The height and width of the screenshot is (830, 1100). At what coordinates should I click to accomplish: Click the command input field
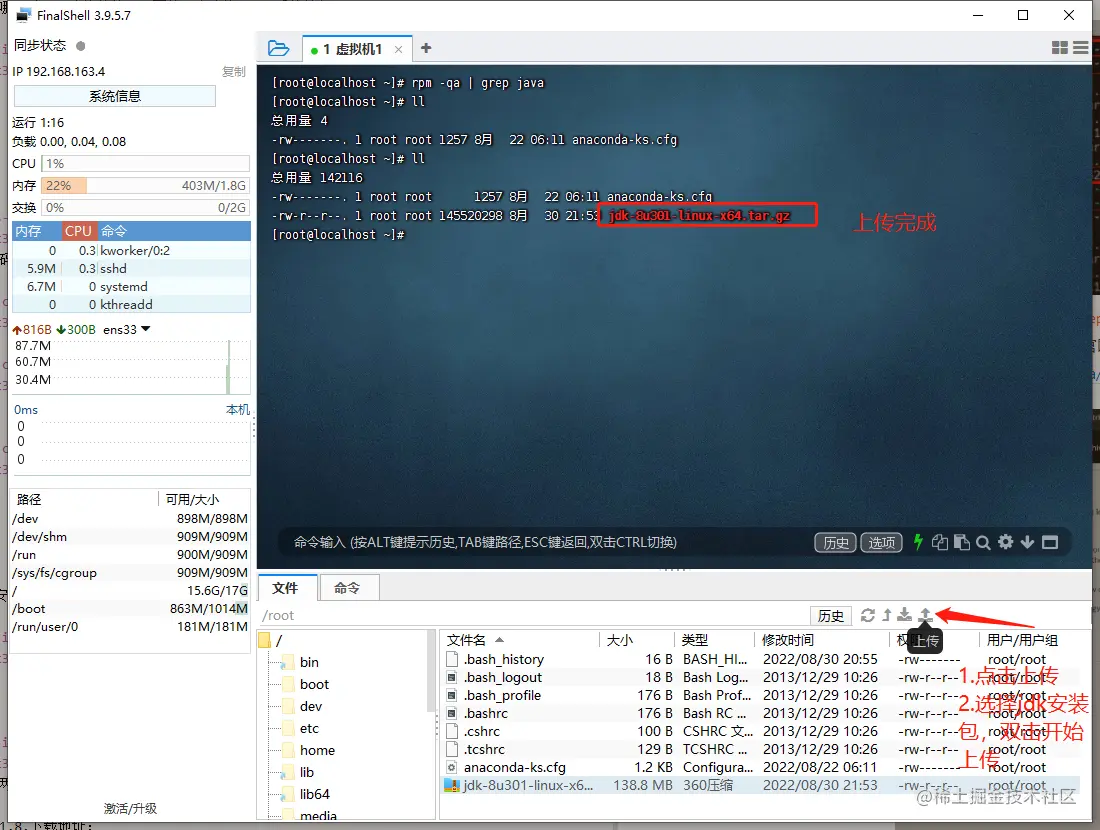(547, 542)
